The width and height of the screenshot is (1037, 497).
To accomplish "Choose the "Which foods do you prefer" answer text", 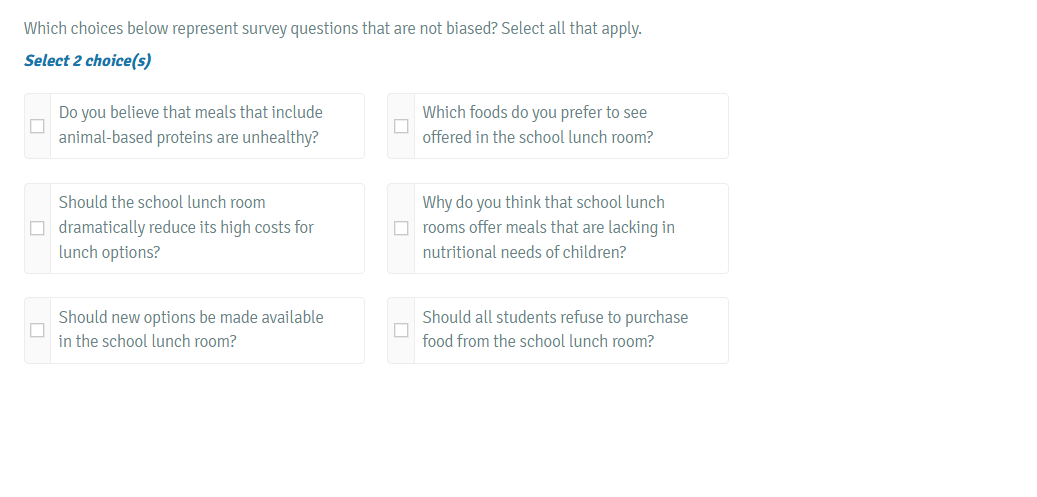I will pos(534,113).
